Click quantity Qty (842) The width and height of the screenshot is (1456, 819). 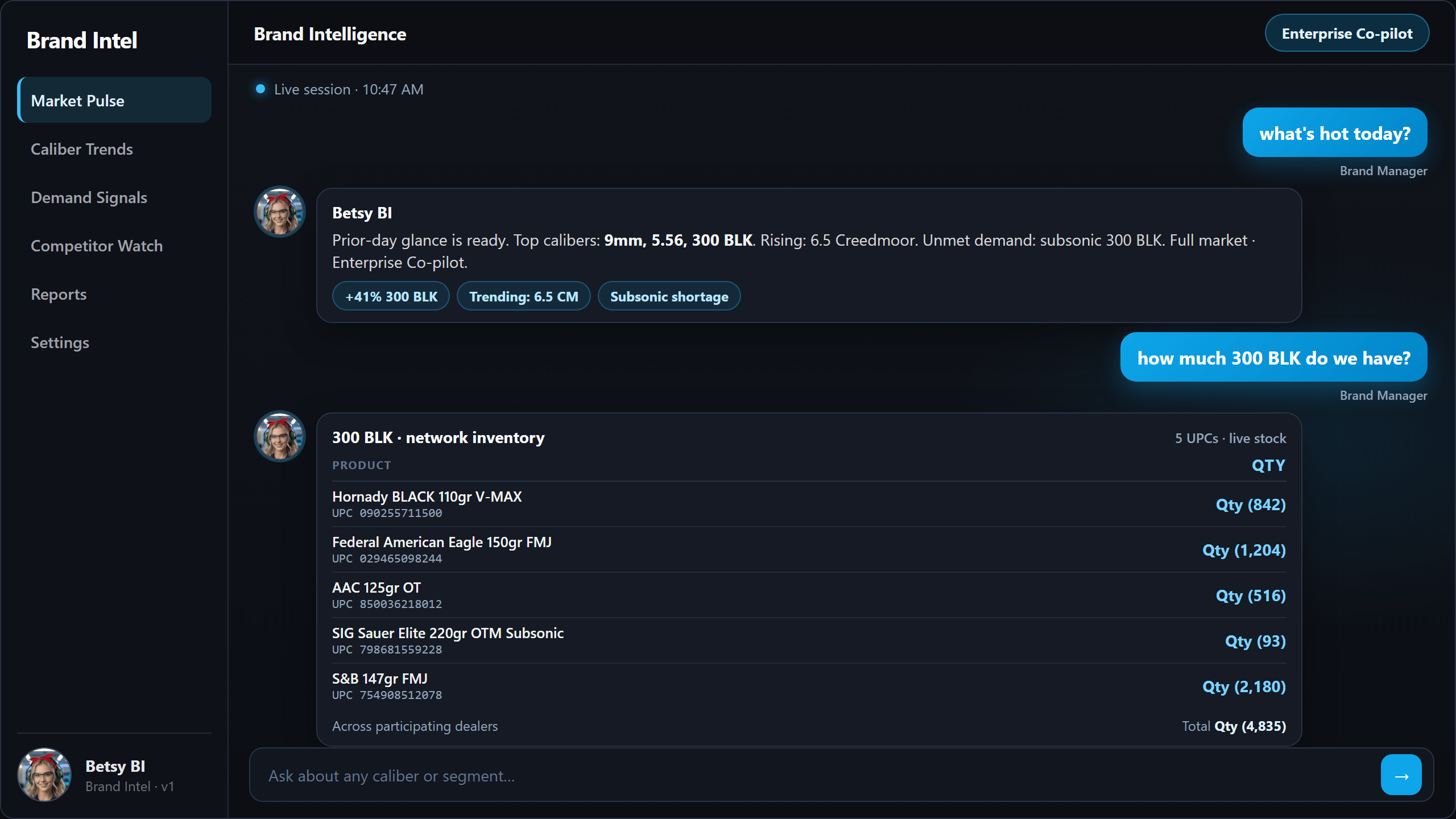tap(1251, 504)
